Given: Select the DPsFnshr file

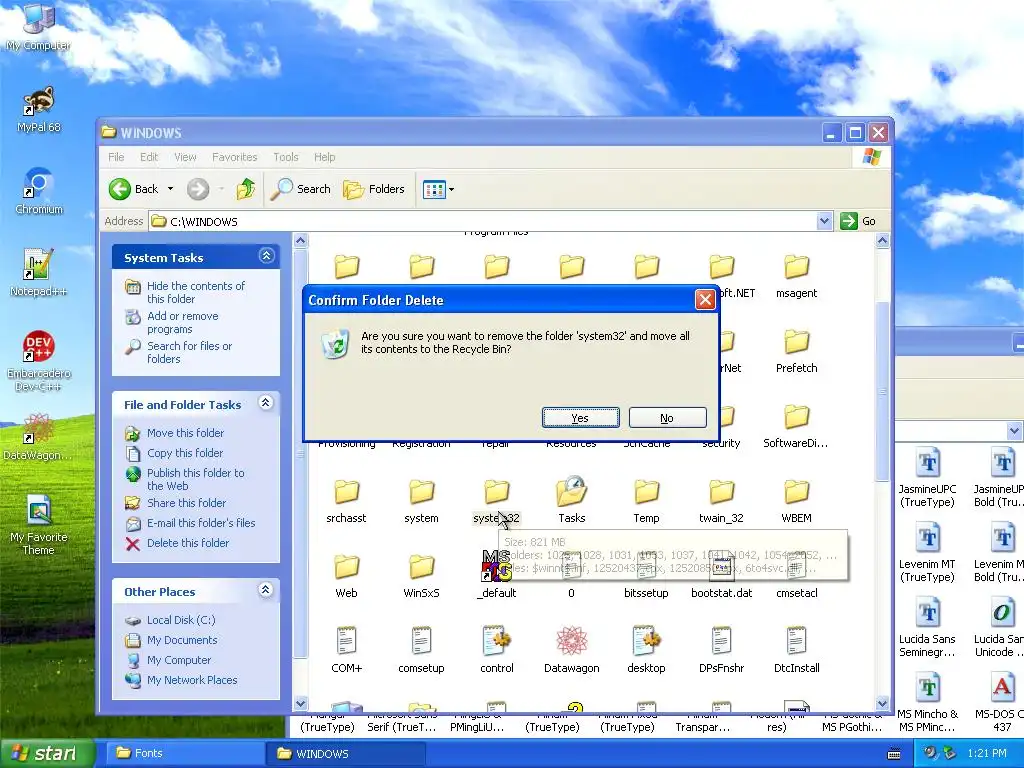Looking at the screenshot, I should (x=722, y=651).
